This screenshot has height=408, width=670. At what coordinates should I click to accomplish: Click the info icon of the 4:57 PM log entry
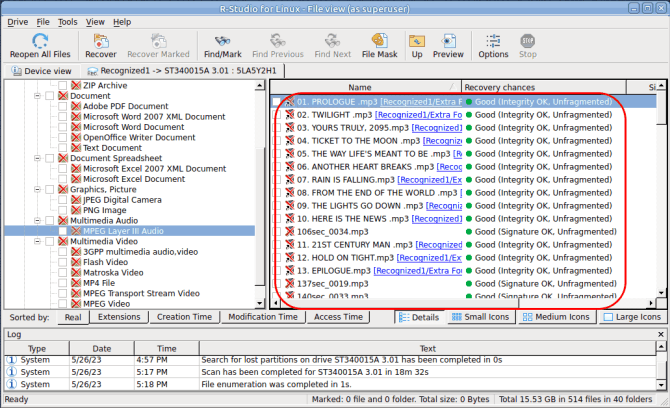click(x=12, y=360)
